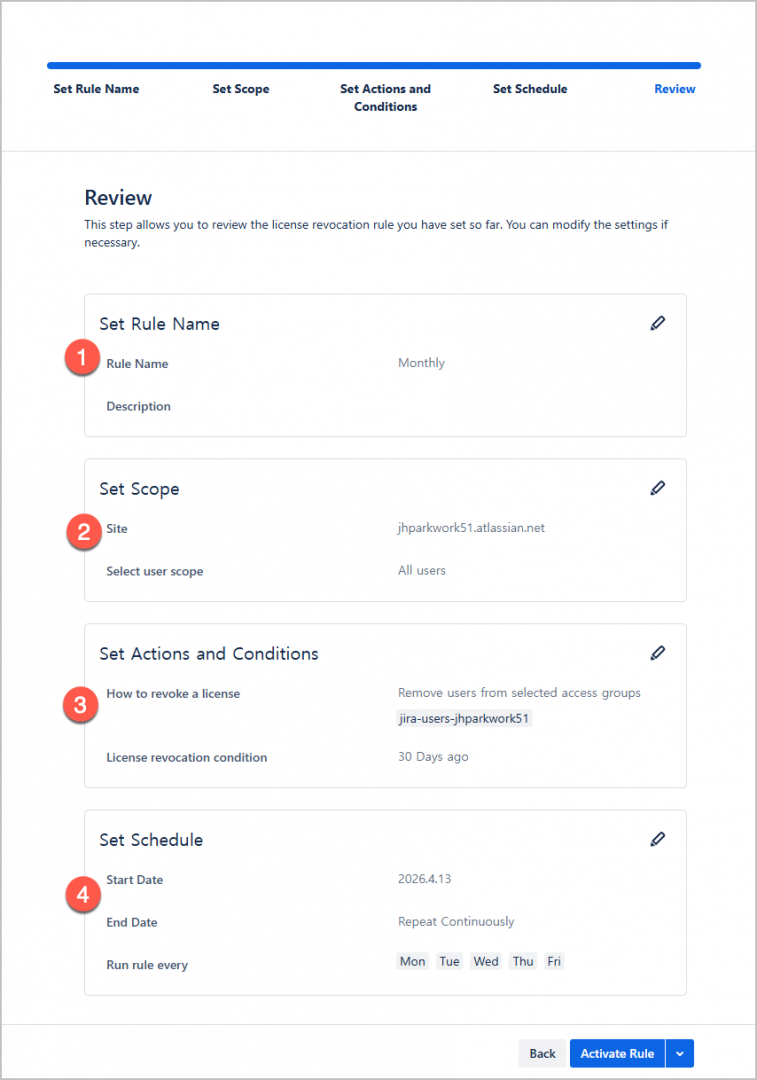Click the Fri day tag
The height and width of the screenshot is (1080, 757).
[x=554, y=962]
